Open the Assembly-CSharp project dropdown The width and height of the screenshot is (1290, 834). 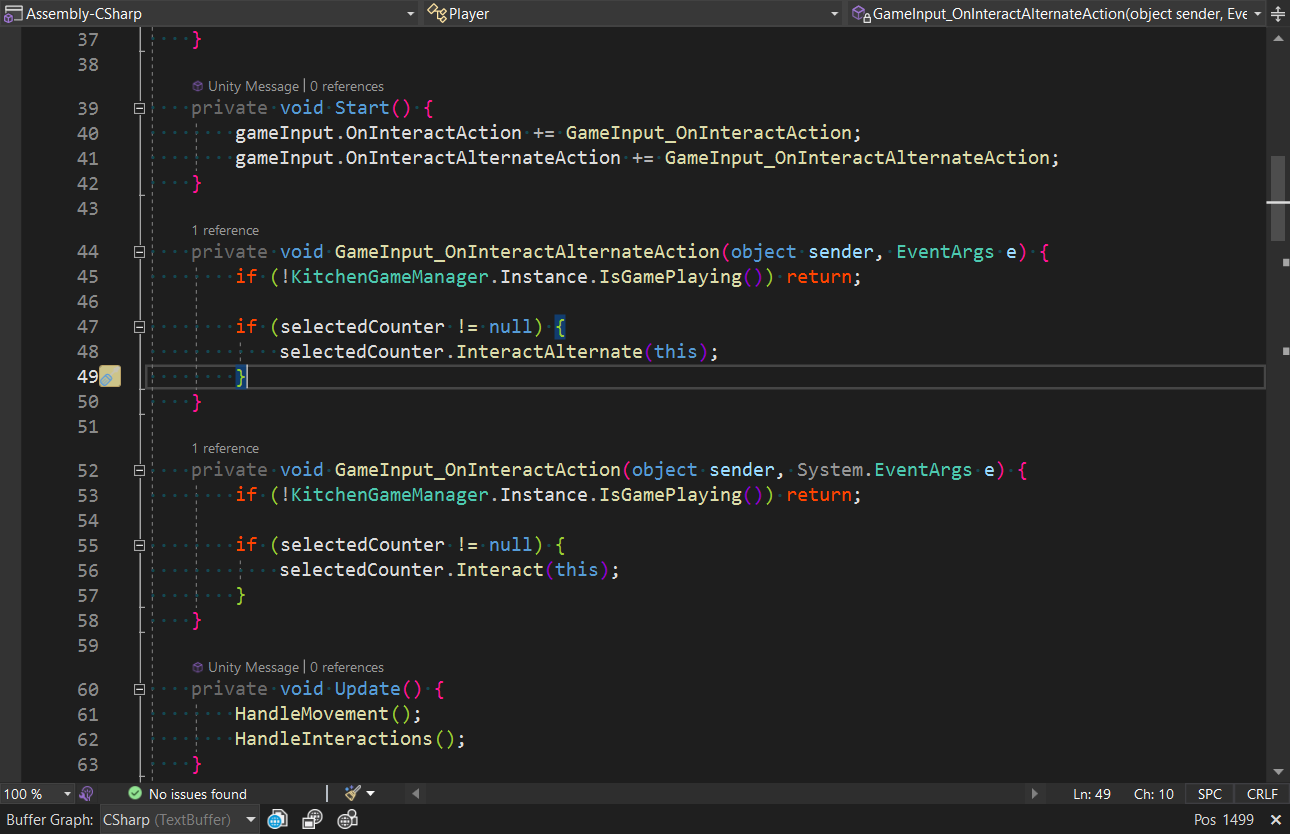(x=210, y=13)
